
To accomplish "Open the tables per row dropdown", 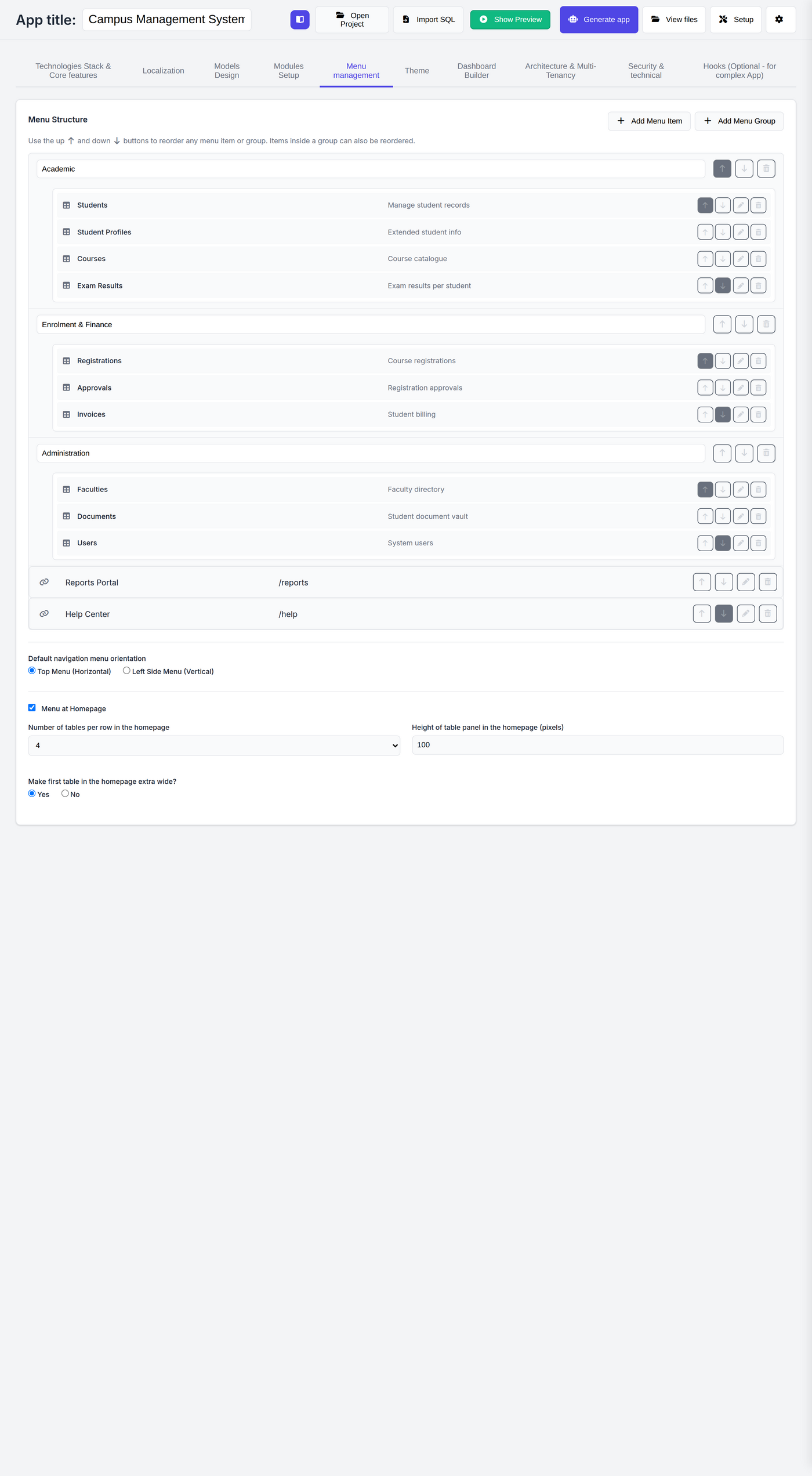I will click(214, 746).
